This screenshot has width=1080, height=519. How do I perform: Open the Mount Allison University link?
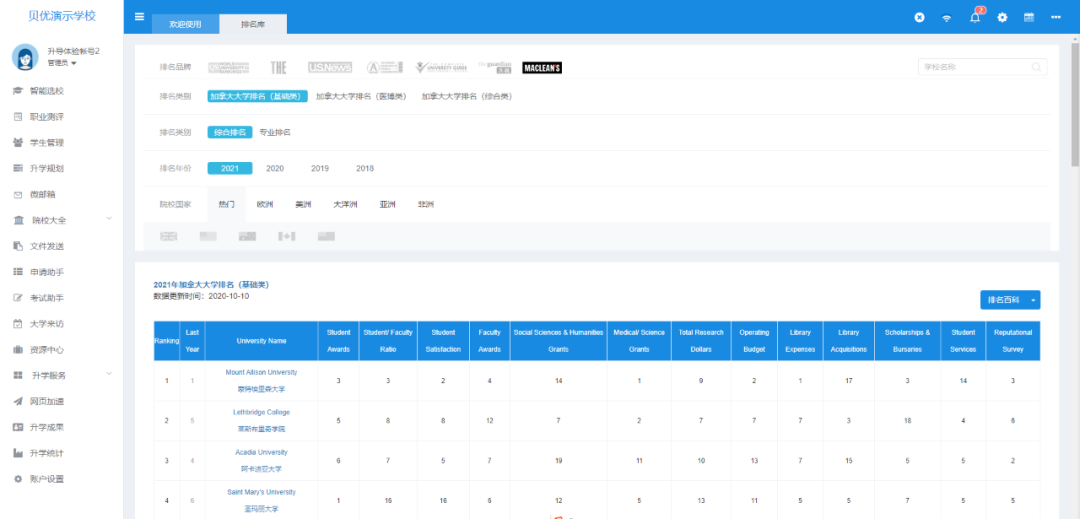pyautogui.click(x=261, y=373)
